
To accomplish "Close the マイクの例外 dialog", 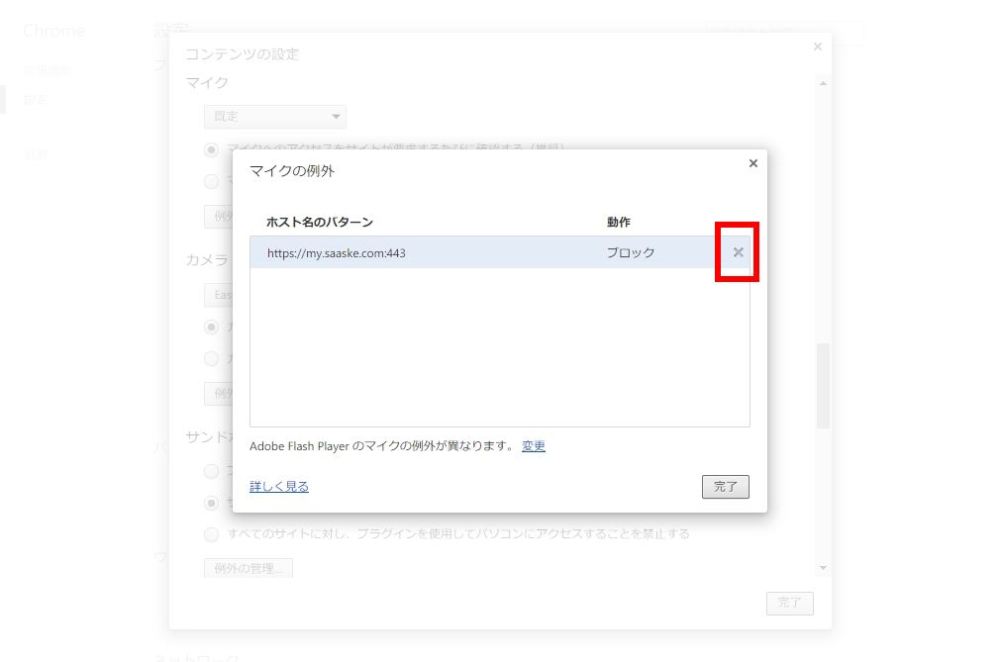I will [x=753, y=163].
